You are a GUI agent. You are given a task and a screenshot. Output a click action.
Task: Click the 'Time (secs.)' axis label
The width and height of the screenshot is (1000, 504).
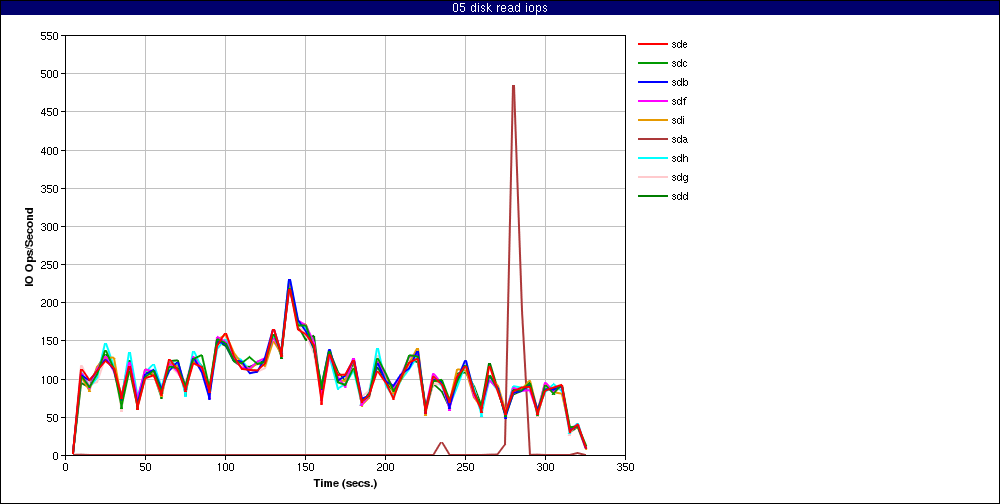(x=345, y=483)
